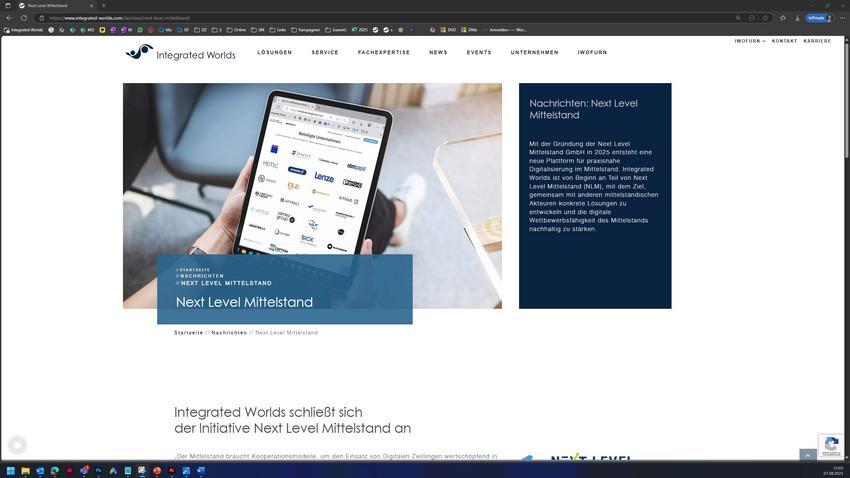Open browser settings three-dot menu
Viewport: 850px width, 478px height.
point(842,18)
